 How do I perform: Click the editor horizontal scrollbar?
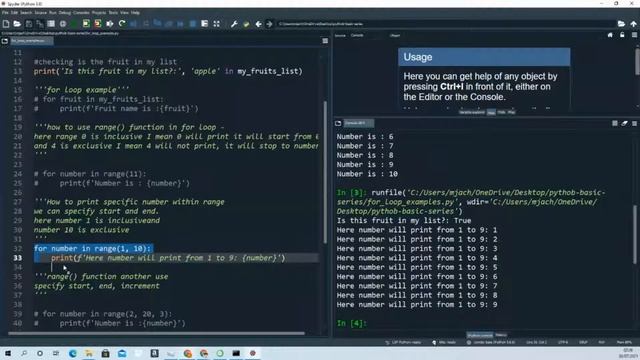156,333
